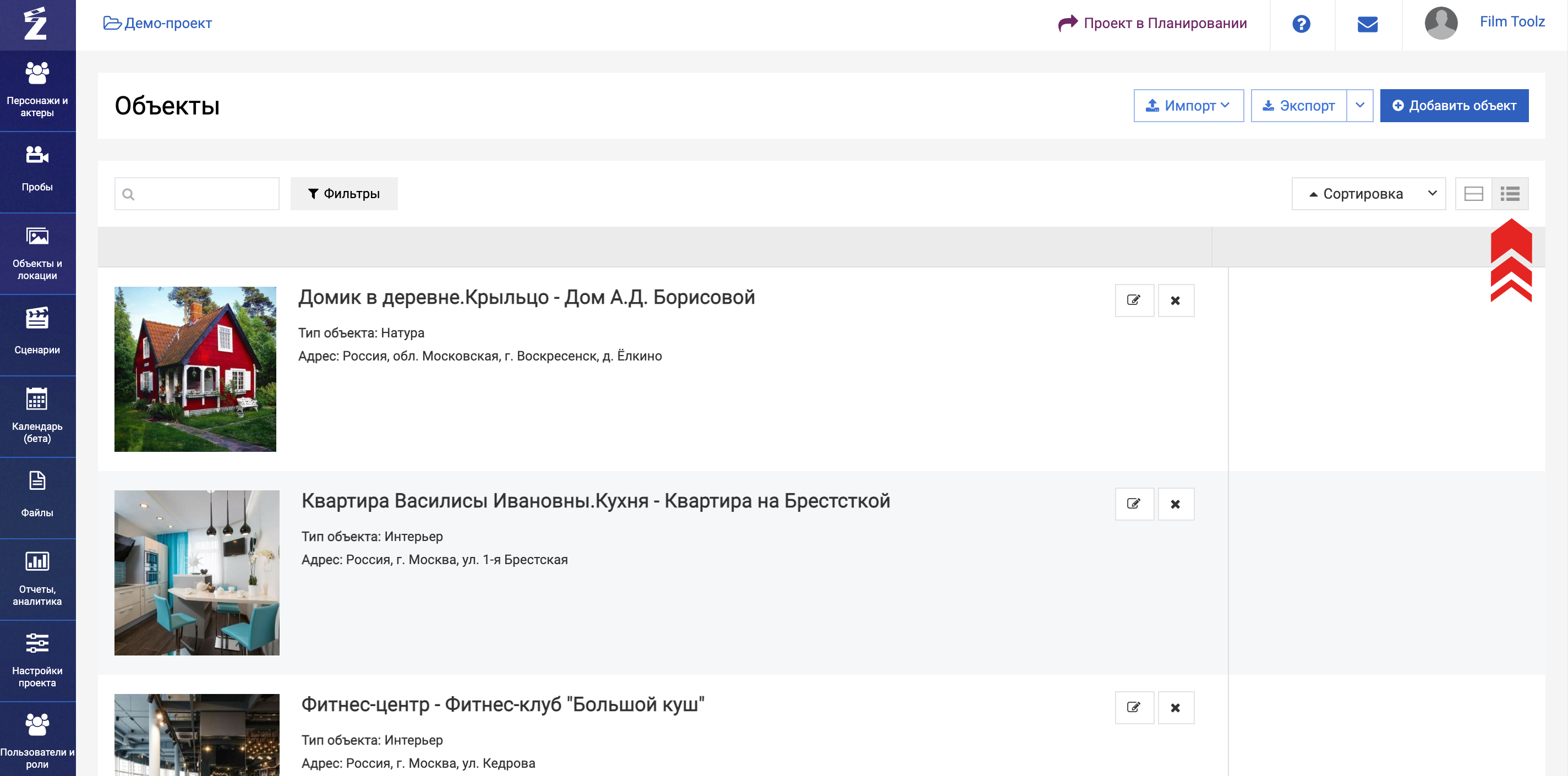Open Демо-проект link
The image size is (1568, 776).
(157, 23)
